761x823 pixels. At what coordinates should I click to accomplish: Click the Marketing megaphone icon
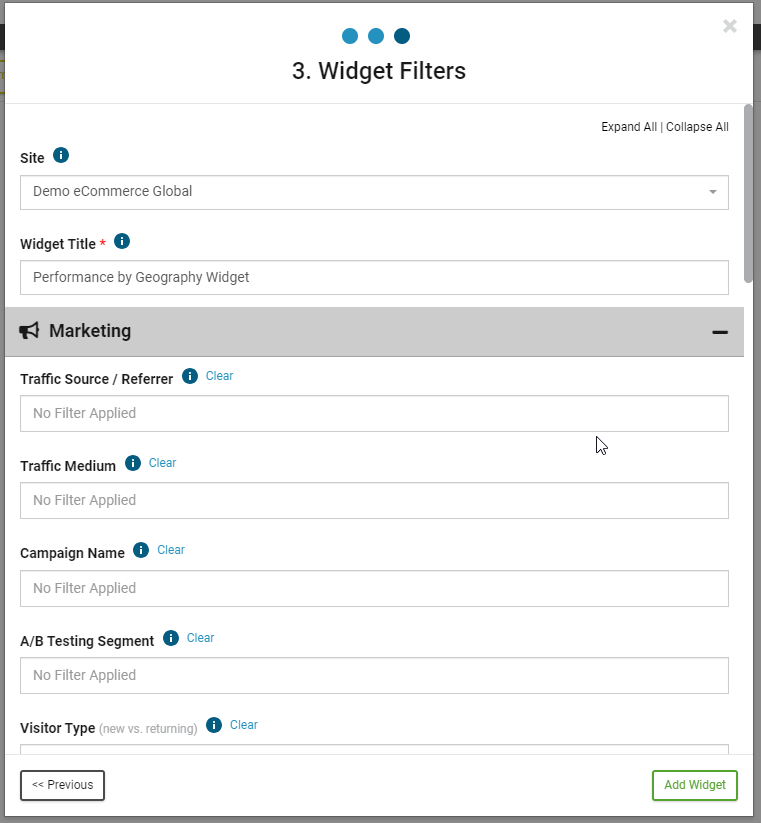30,331
